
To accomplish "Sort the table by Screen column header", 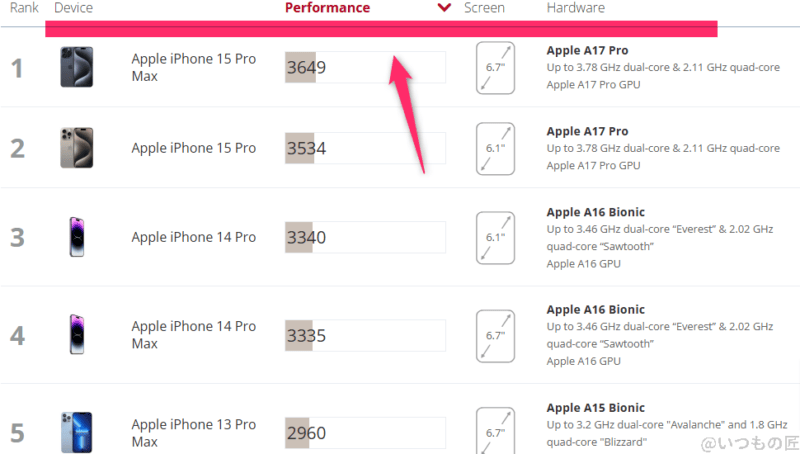I will (x=484, y=8).
